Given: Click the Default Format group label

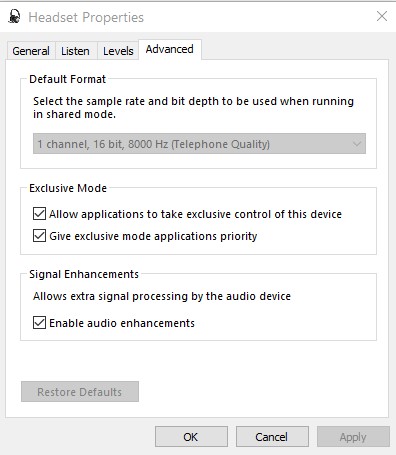Looking at the screenshot, I should click(x=68, y=79).
